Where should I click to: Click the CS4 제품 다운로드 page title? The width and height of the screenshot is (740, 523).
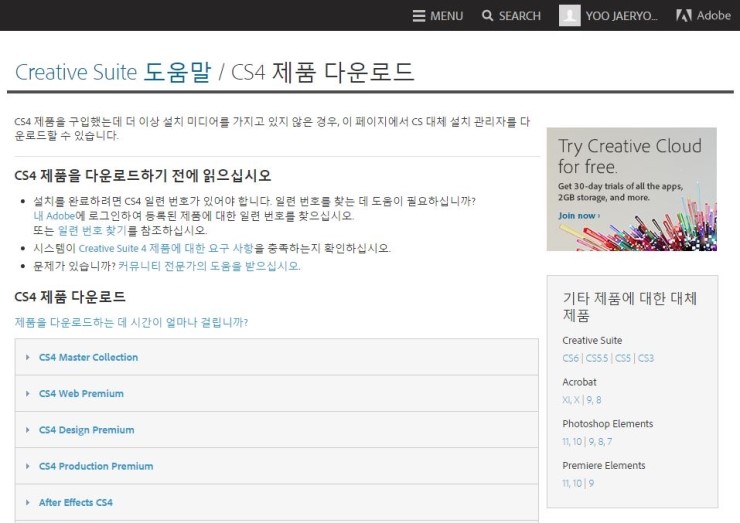[x=323, y=72]
